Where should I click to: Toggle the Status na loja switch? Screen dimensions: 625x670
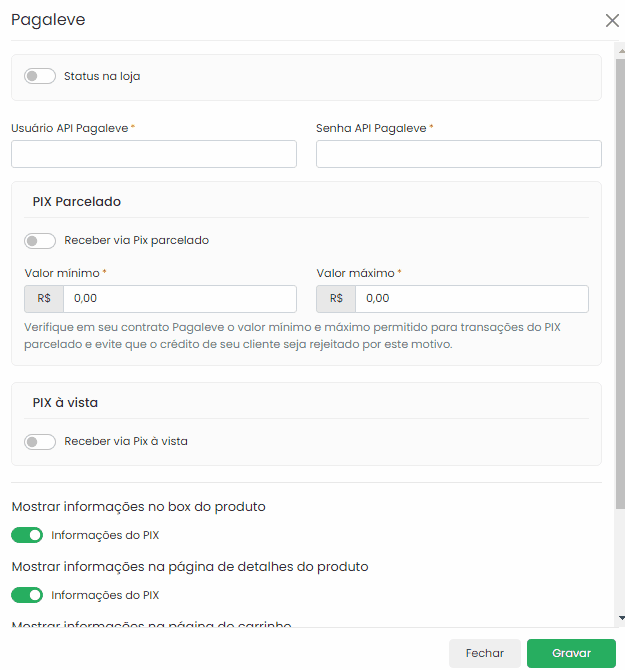[40, 76]
